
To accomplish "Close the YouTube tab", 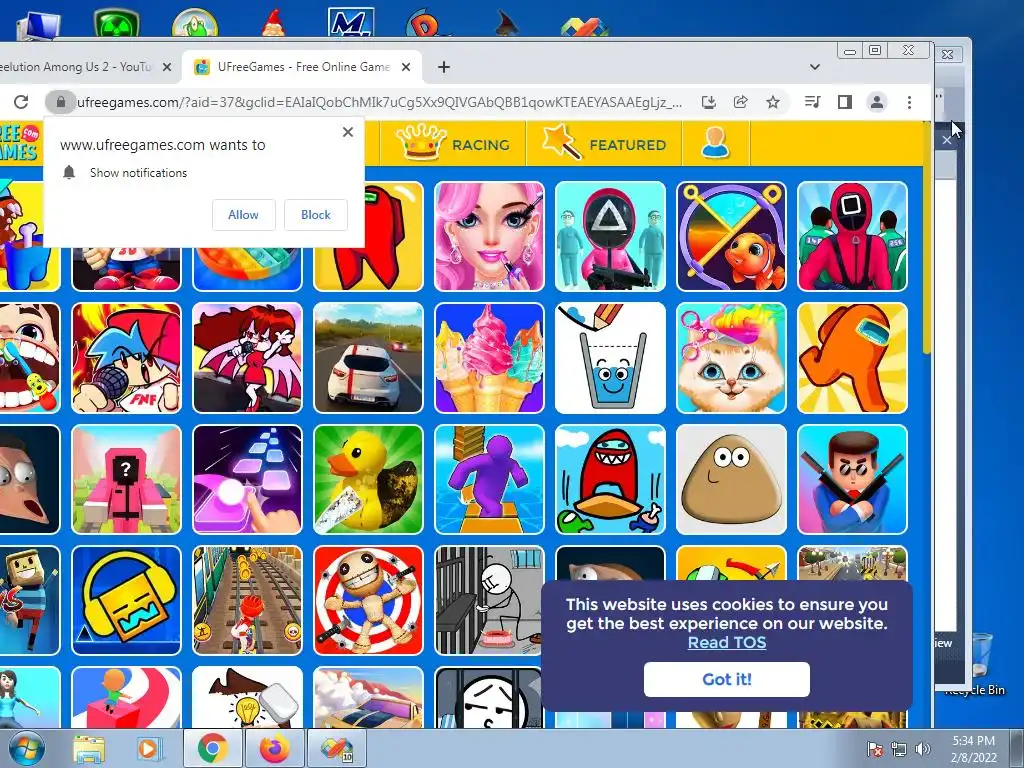I will [x=167, y=67].
